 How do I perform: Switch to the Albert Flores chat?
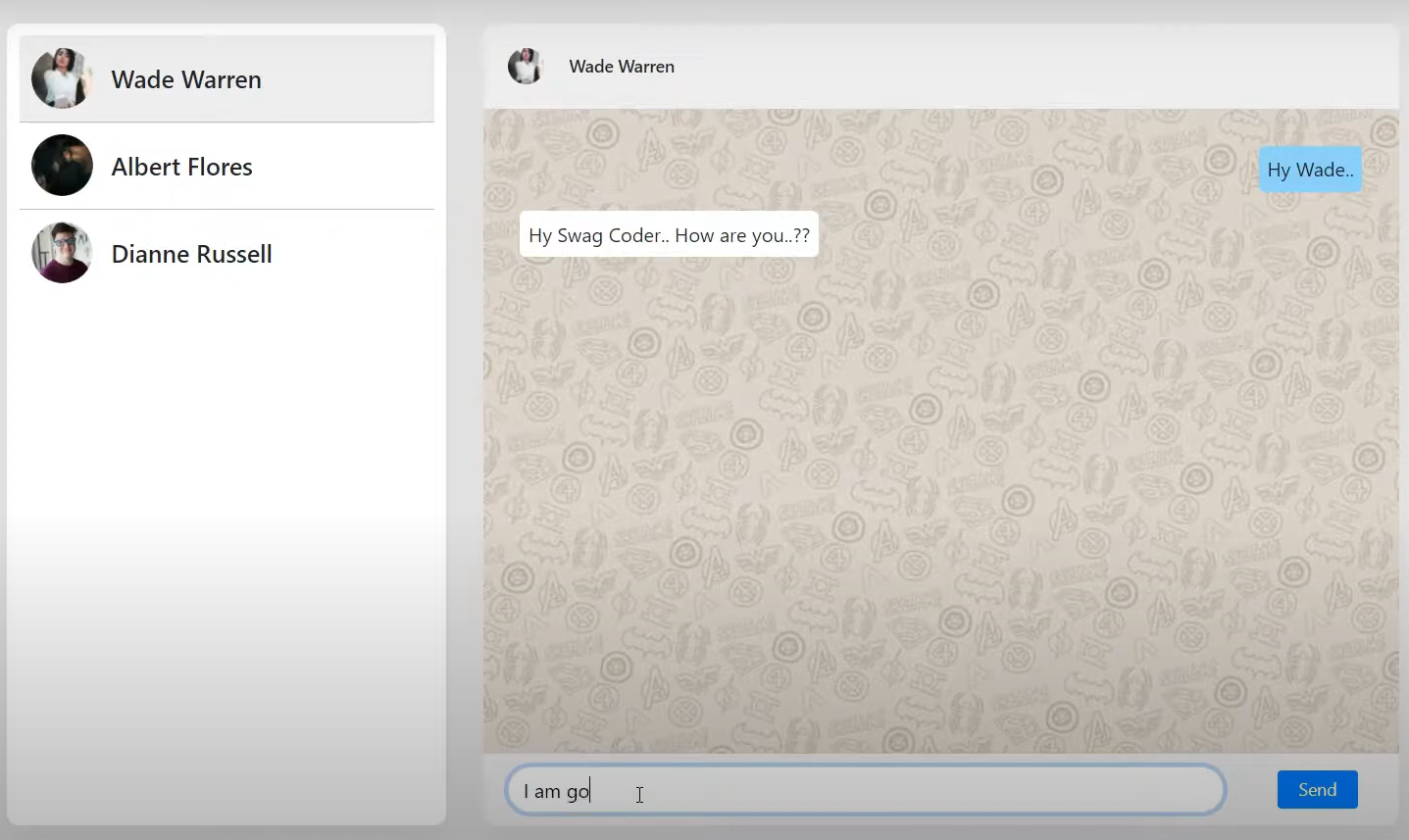[x=226, y=166]
